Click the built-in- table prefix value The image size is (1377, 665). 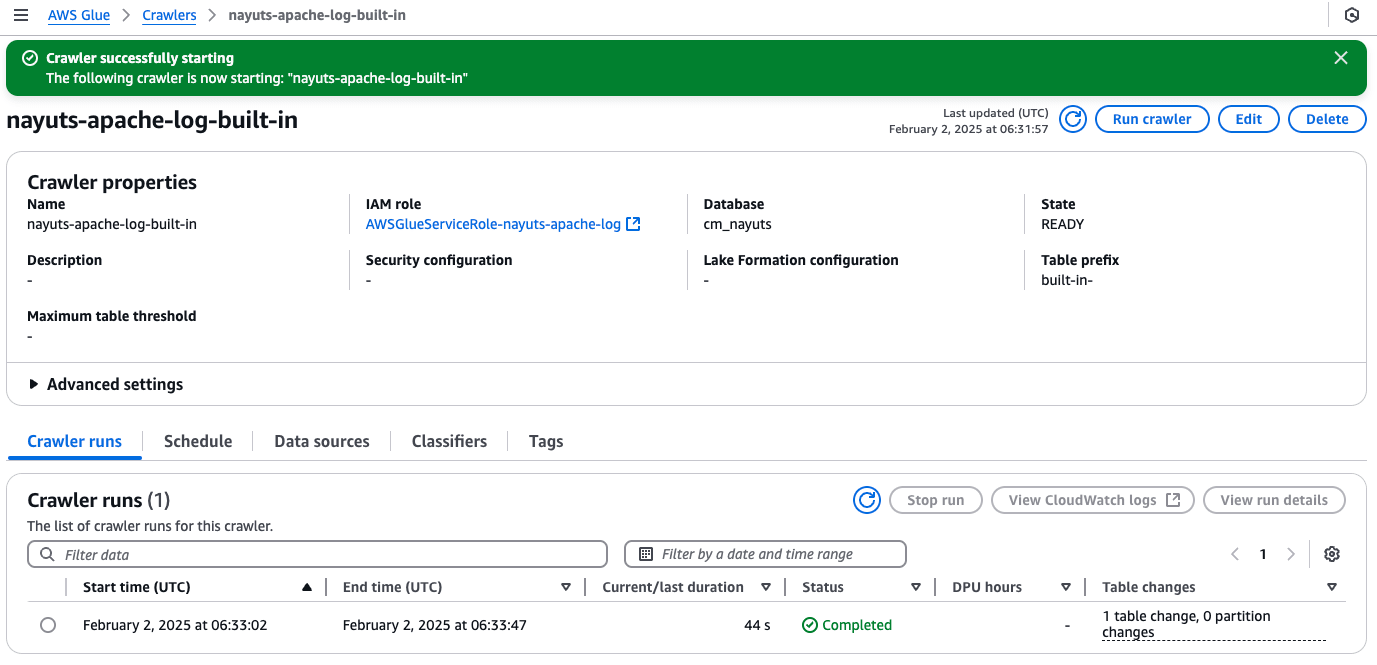click(1067, 280)
